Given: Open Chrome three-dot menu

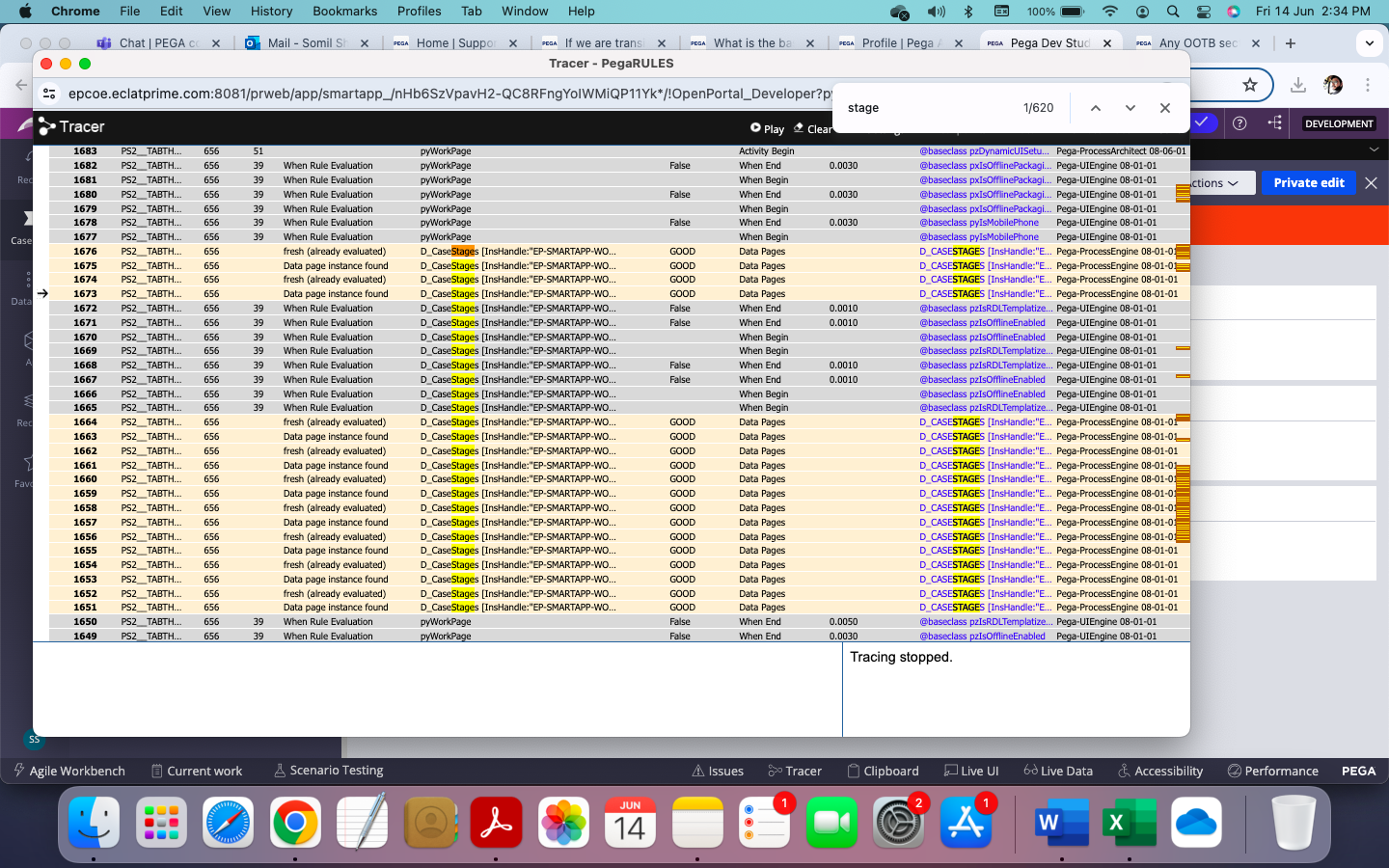Looking at the screenshot, I should click(x=1368, y=85).
